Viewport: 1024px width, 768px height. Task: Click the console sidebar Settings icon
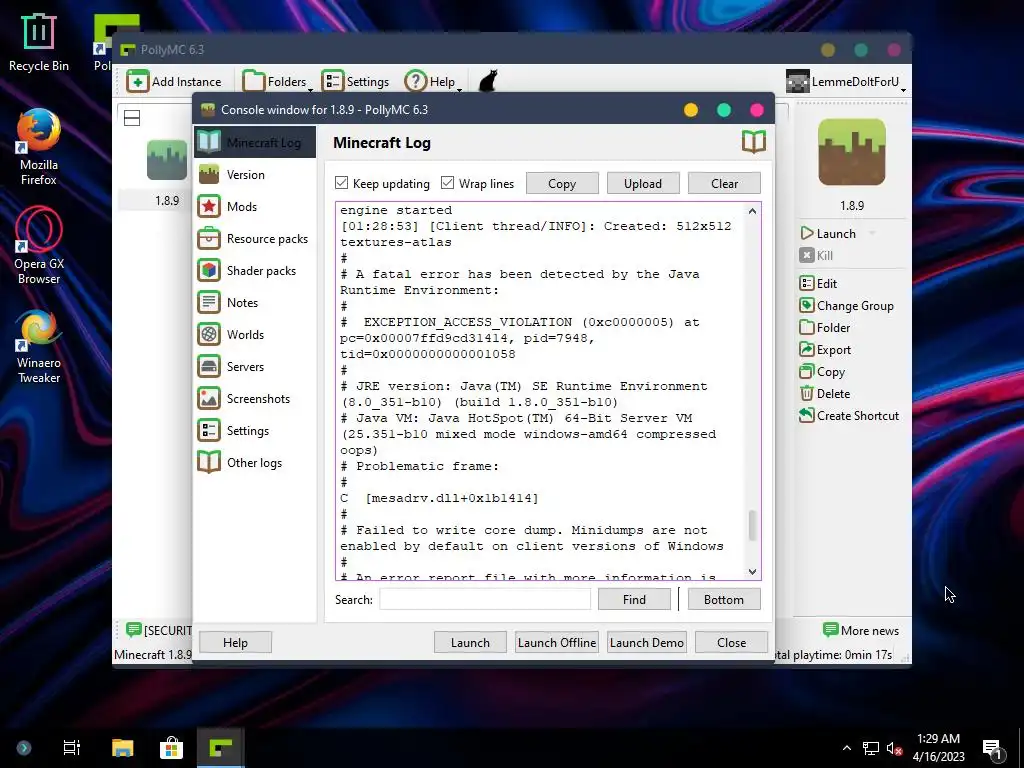pyautogui.click(x=209, y=430)
